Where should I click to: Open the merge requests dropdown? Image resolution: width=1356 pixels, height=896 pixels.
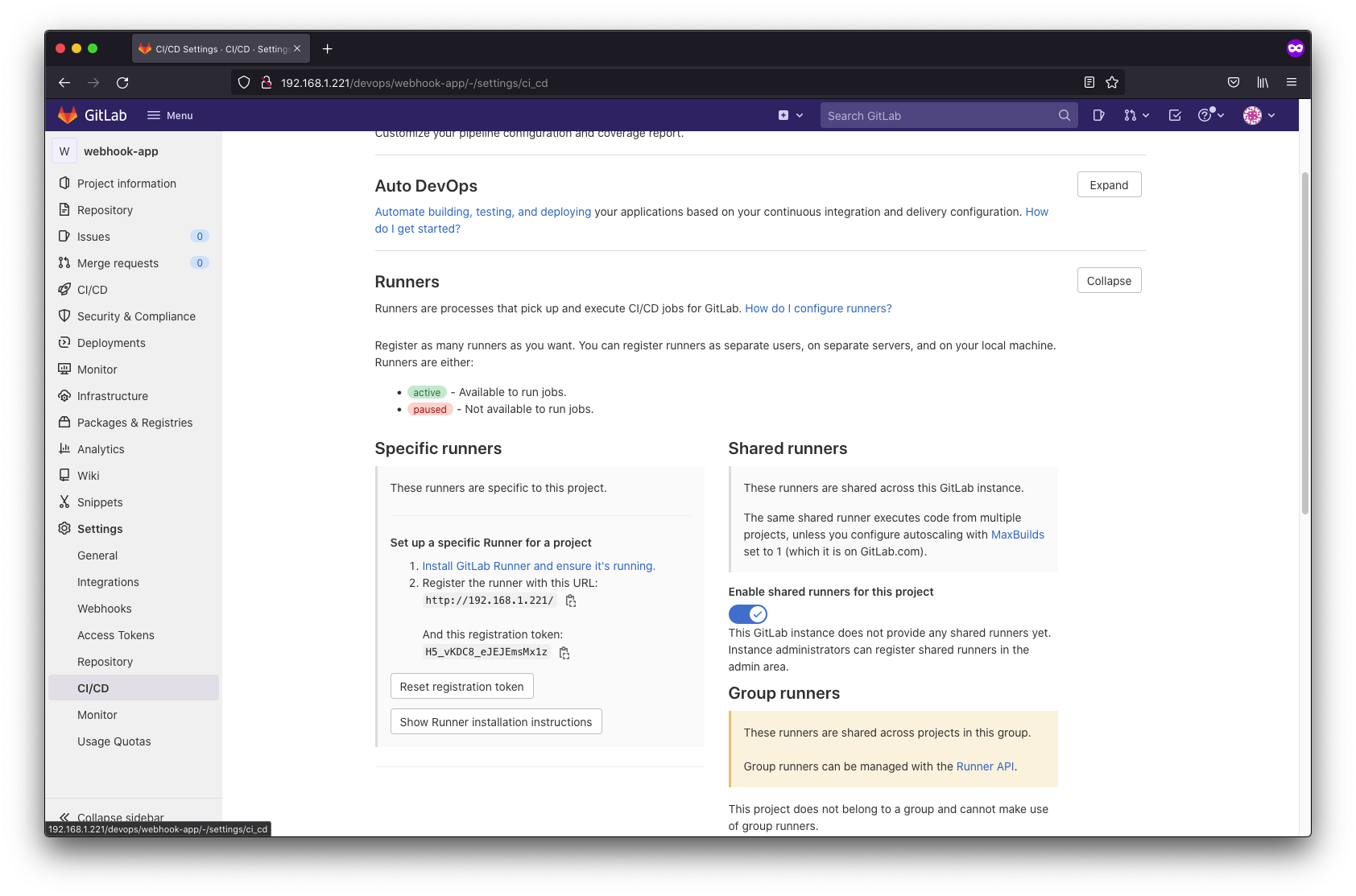pyautogui.click(x=1136, y=115)
